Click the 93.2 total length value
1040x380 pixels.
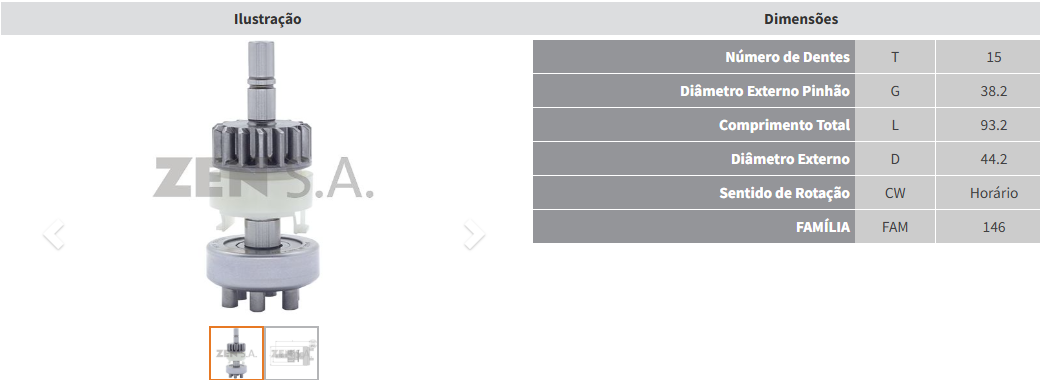pyautogui.click(x=994, y=125)
